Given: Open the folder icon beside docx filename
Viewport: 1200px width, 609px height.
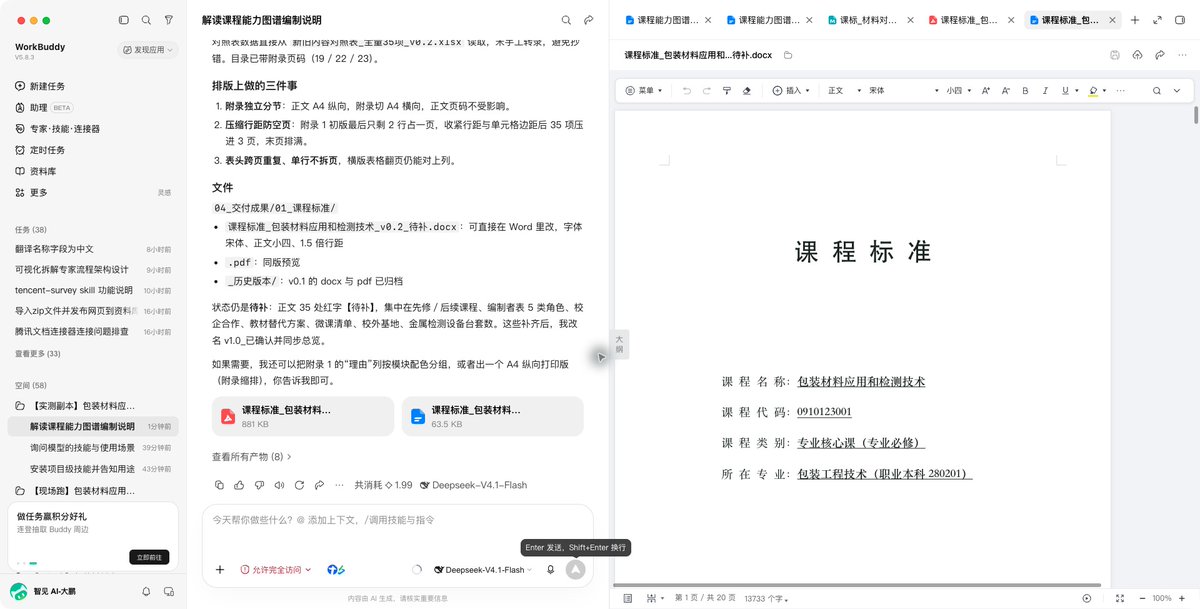Looking at the screenshot, I should tap(788, 55).
